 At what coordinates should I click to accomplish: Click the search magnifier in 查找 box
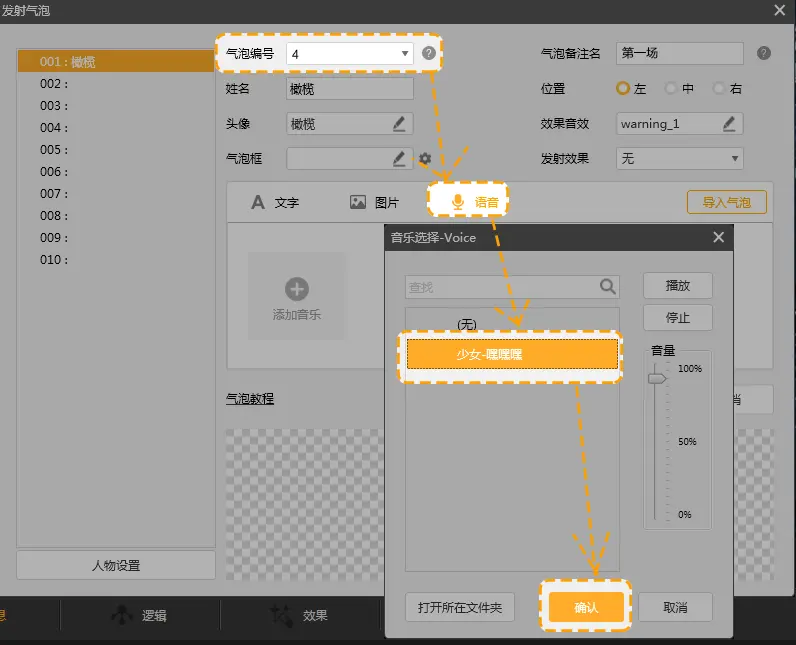(608, 287)
